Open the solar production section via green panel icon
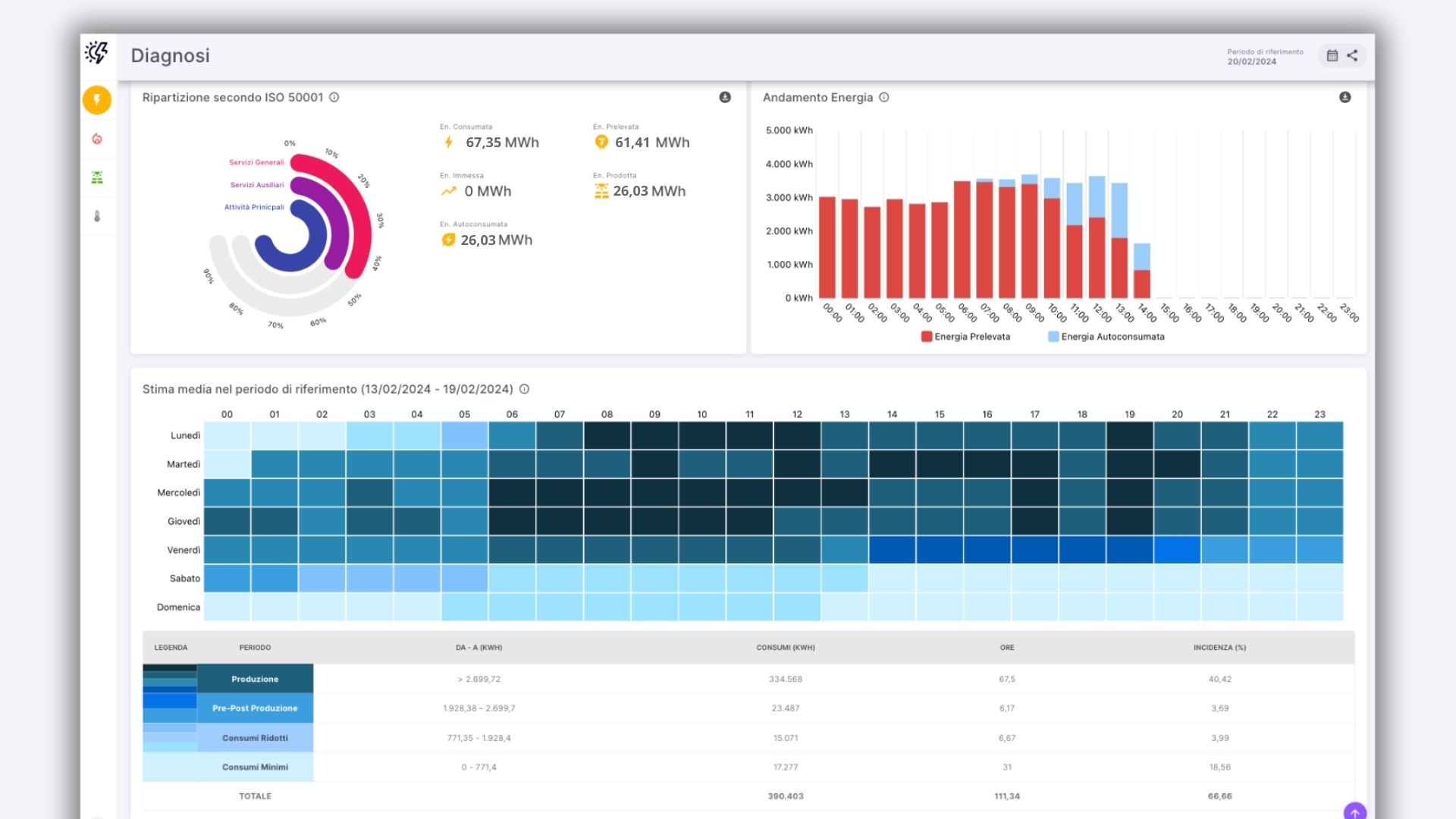 (x=97, y=177)
